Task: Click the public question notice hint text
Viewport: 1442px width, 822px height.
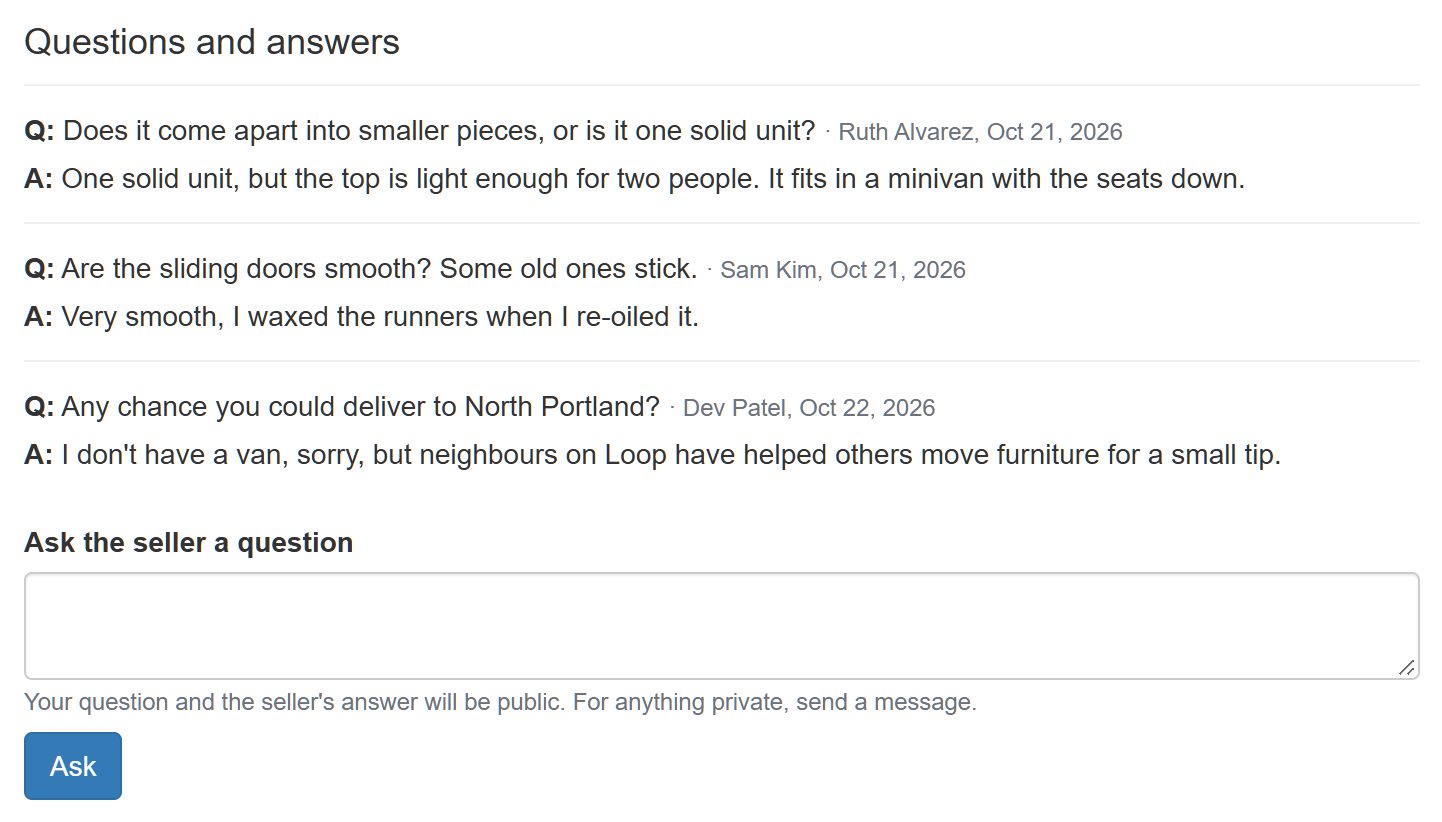Action: point(500,702)
